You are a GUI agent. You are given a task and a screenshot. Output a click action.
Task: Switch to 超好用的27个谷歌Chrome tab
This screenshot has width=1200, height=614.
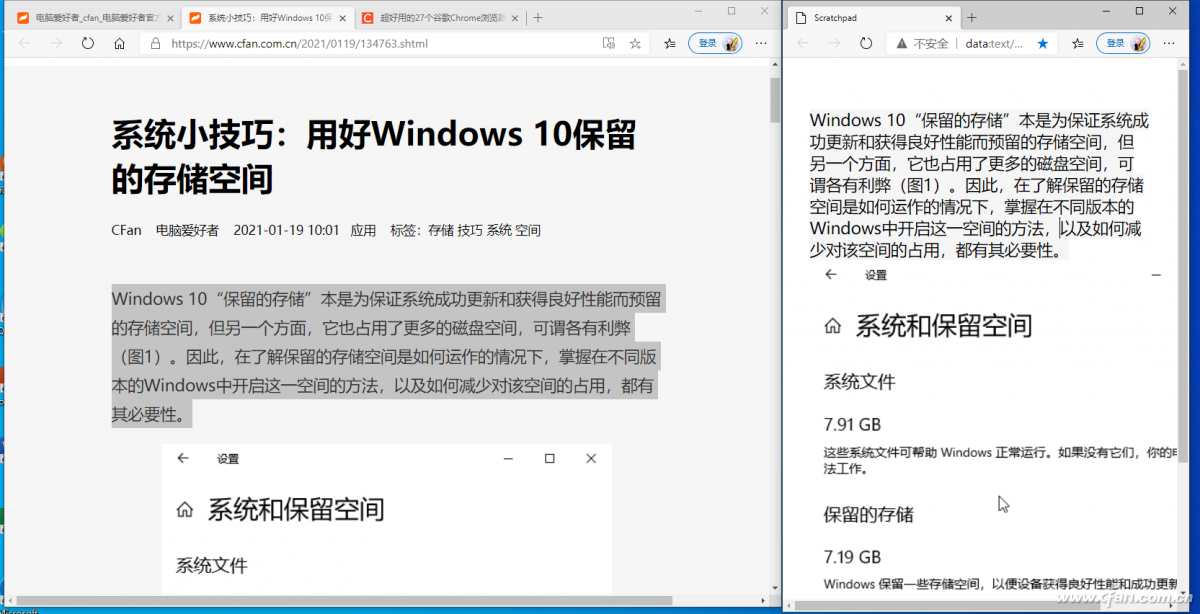click(440, 18)
